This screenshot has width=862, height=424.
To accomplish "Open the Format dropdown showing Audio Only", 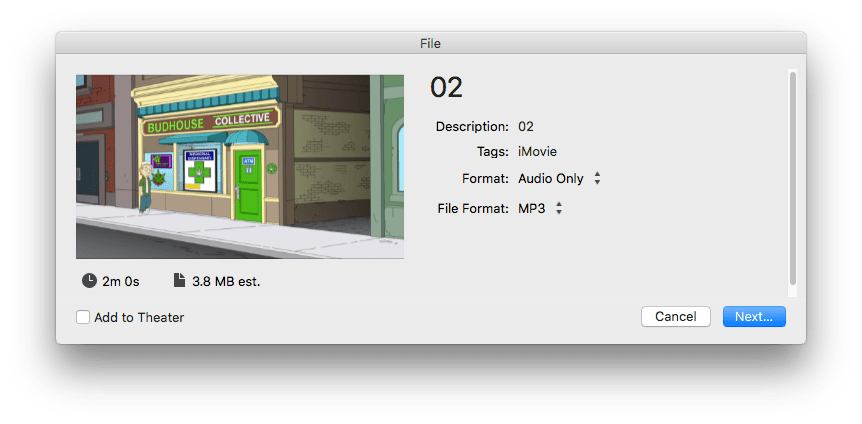I will click(558, 179).
